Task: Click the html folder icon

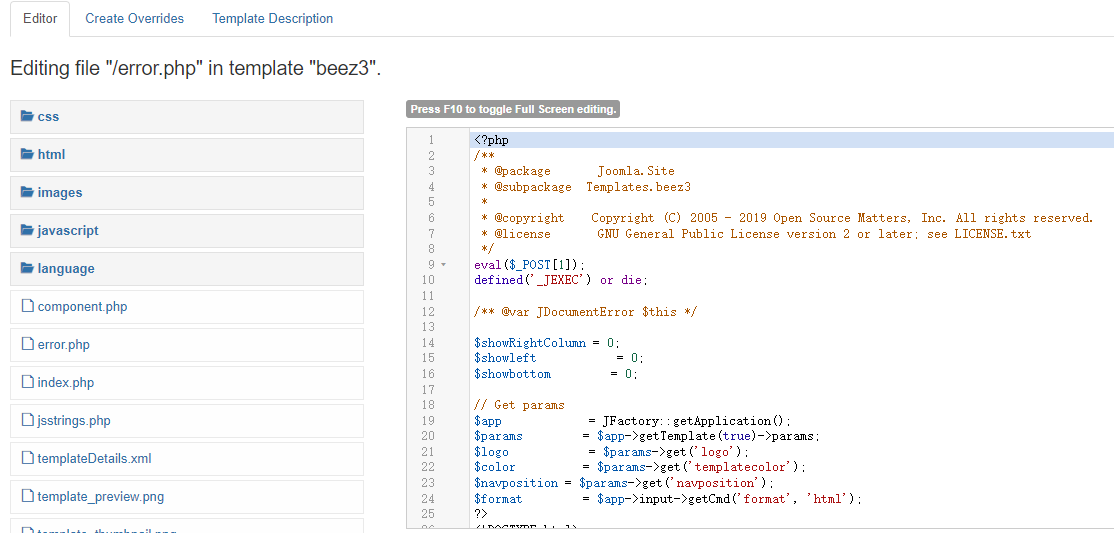Action: 27,155
